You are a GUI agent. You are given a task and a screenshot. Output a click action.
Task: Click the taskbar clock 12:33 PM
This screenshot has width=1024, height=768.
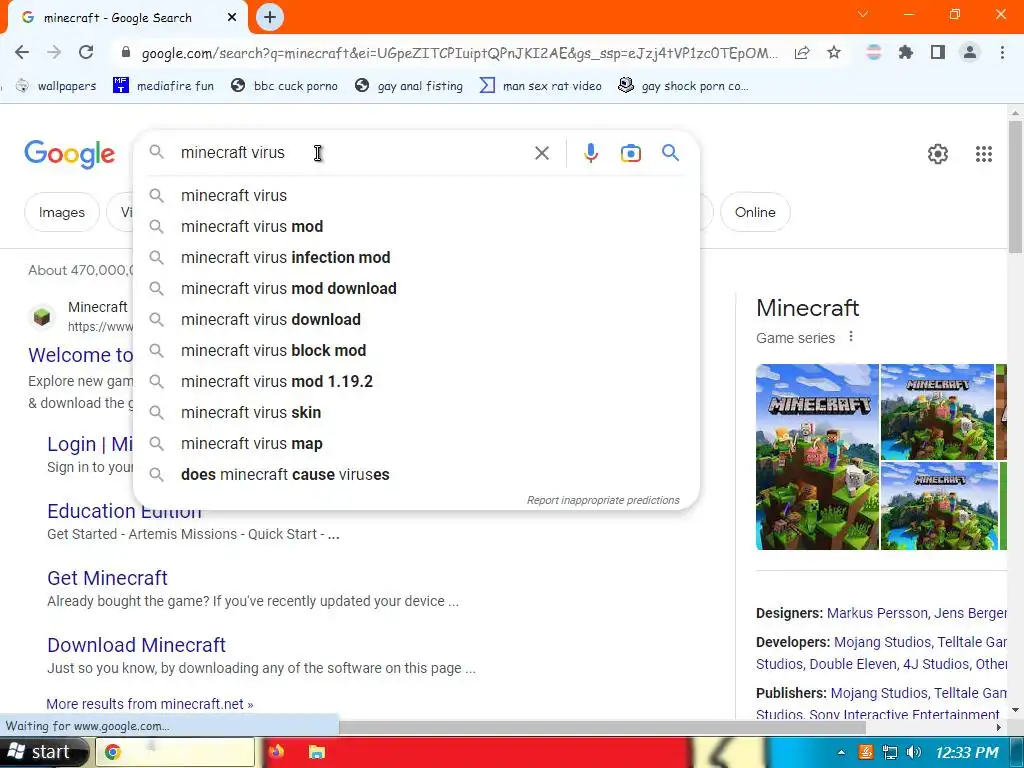click(x=967, y=752)
